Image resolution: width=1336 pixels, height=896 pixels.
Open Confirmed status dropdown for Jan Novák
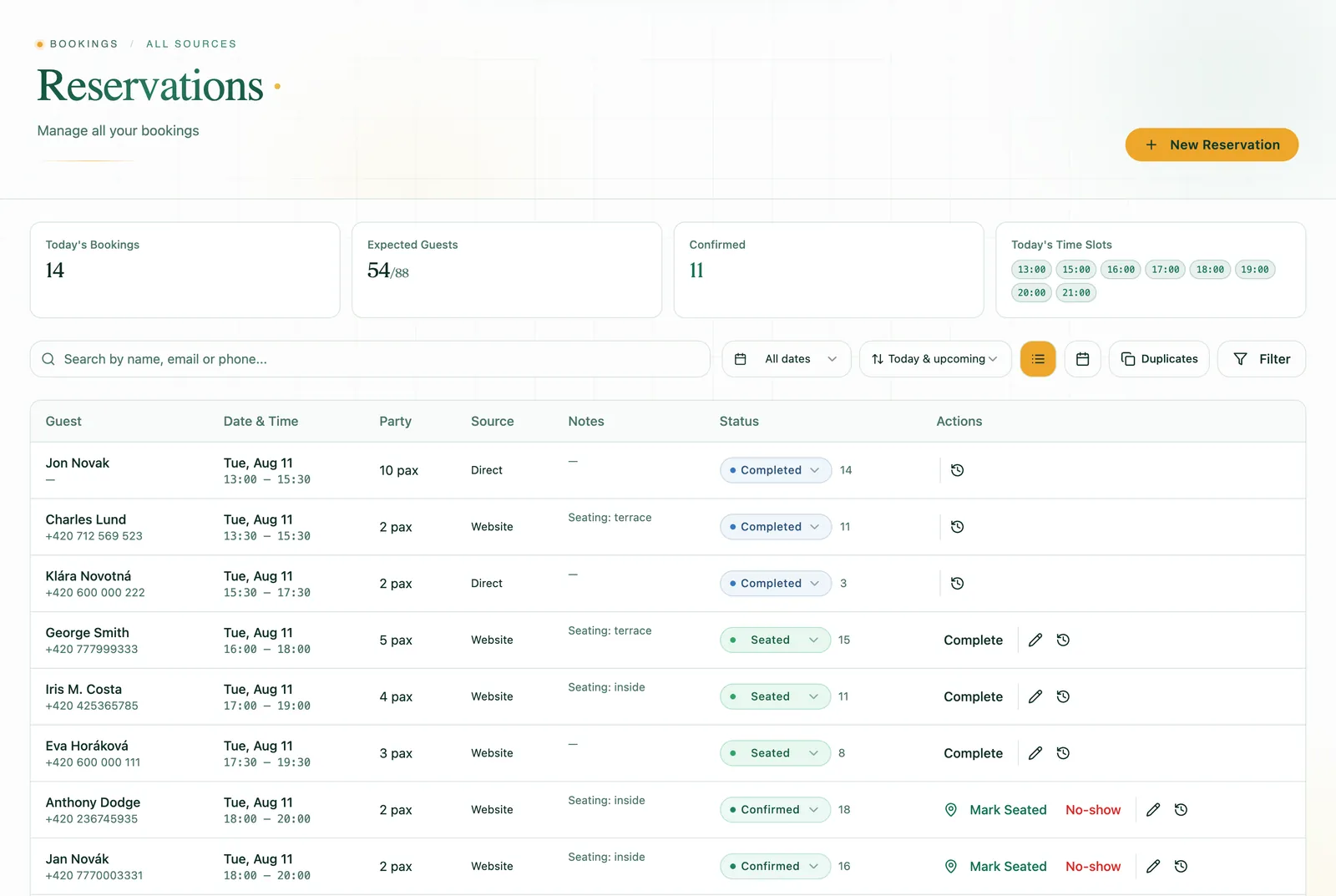[776, 867]
